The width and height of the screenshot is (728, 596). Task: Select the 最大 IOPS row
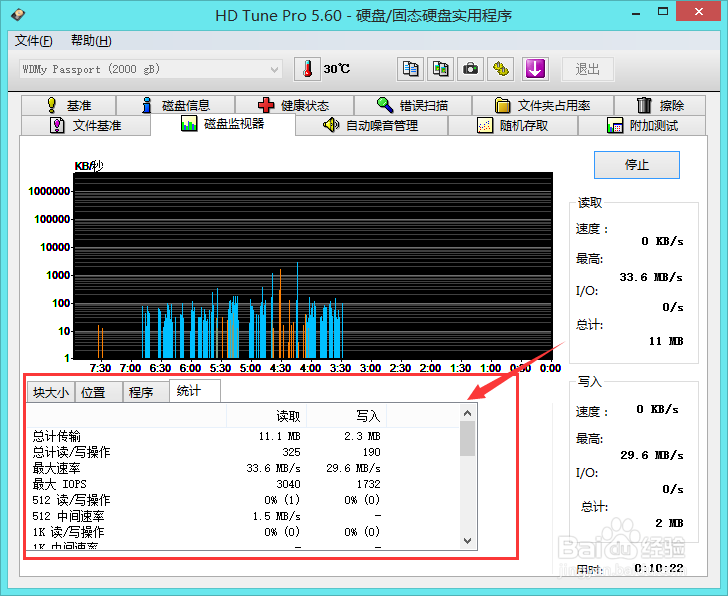242,484
